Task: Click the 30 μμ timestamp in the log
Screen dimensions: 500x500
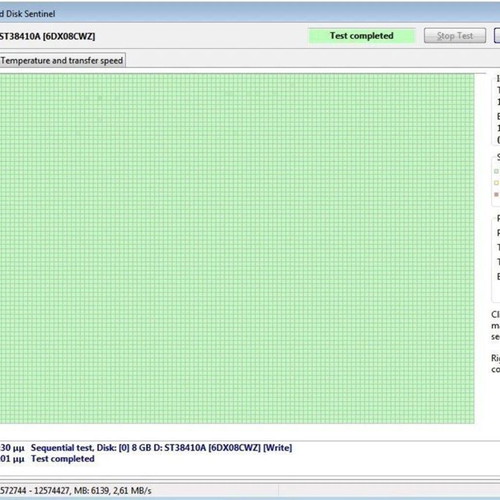Action: pos(12,448)
